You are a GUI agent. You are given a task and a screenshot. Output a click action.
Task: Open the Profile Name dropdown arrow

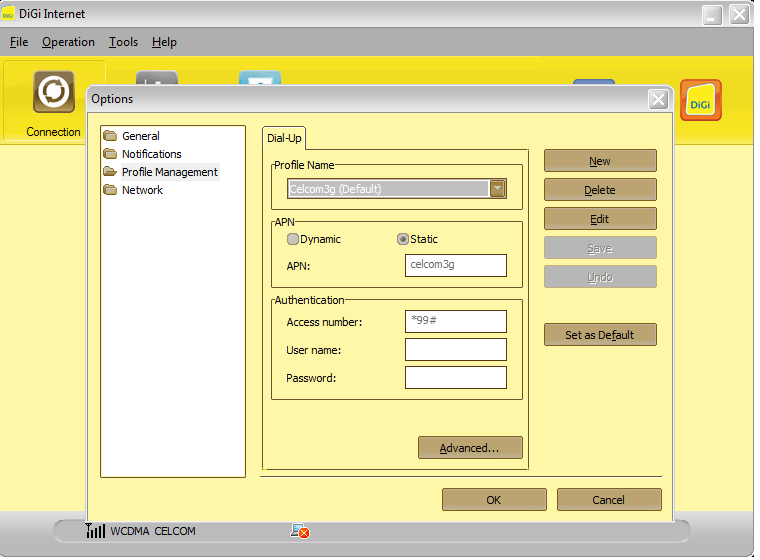498,189
